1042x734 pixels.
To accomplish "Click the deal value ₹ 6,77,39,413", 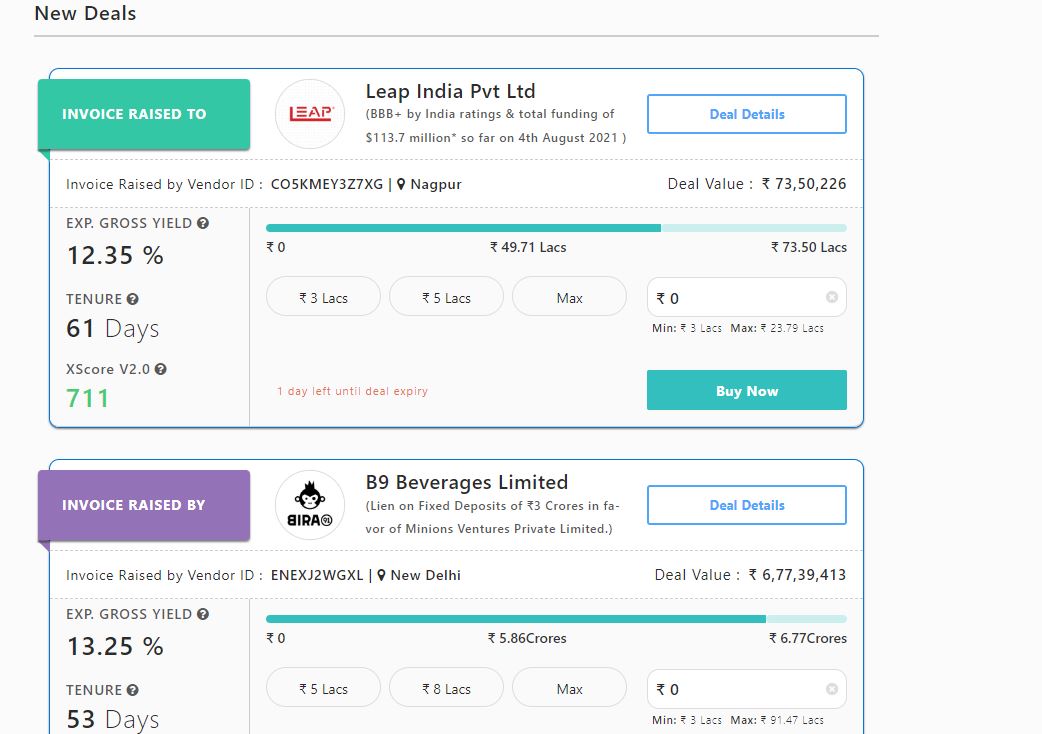I will click(797, 575).
